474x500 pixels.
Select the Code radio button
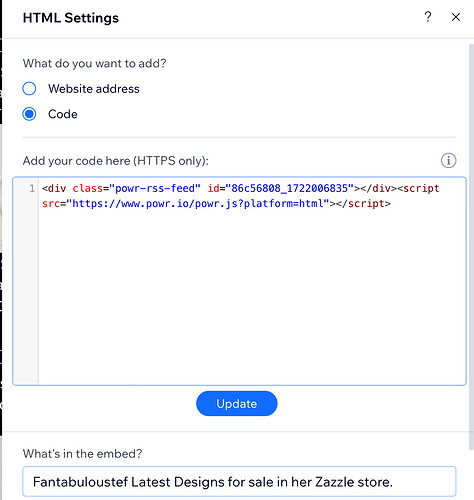(x=29, y=114)
